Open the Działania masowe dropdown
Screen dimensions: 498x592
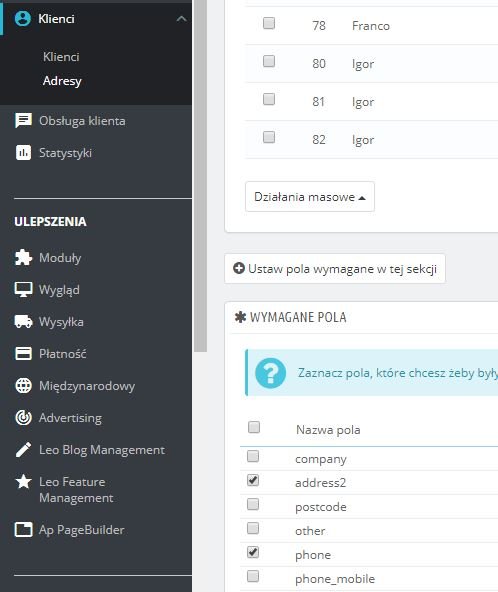click(310, 197)
